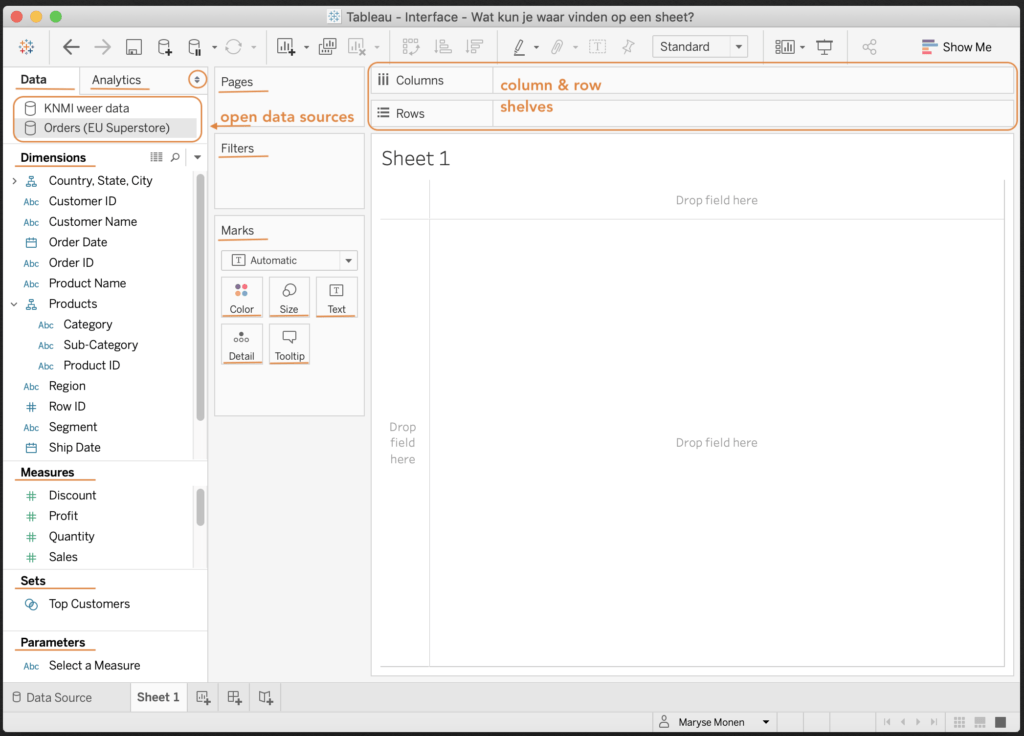Viewport: 1024px width, 736px height.
Task: Click the Add new data source icon
Action: pyautogui.click(x=165, y=47)
